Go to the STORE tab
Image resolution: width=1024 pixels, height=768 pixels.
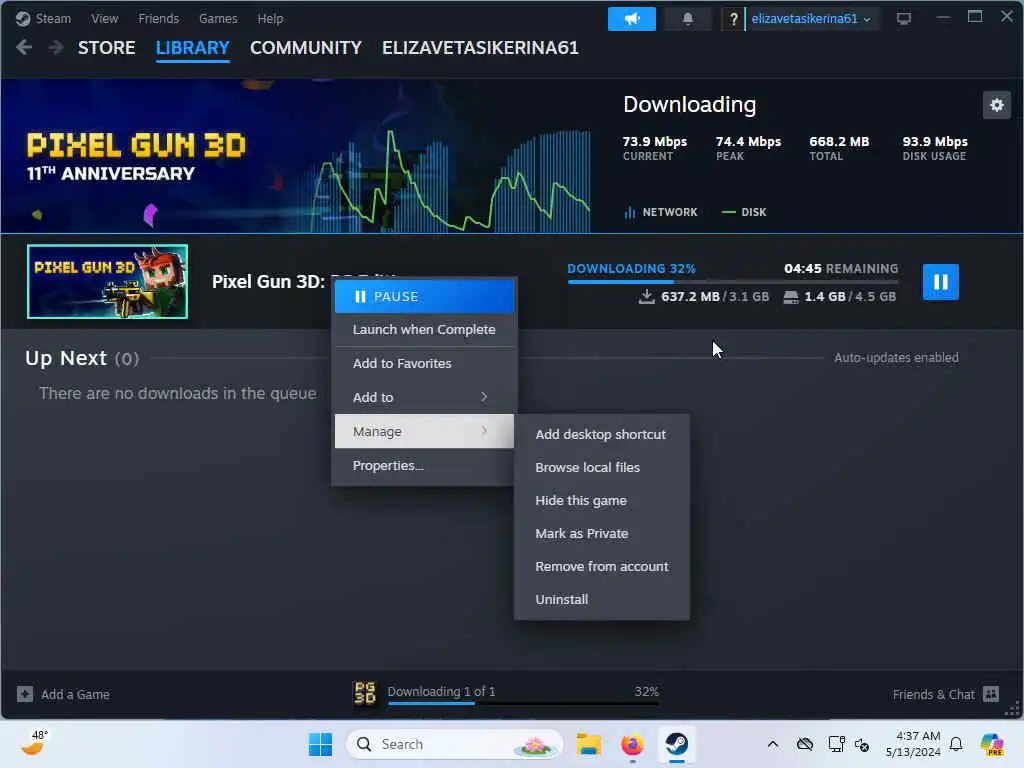point(106,48)
